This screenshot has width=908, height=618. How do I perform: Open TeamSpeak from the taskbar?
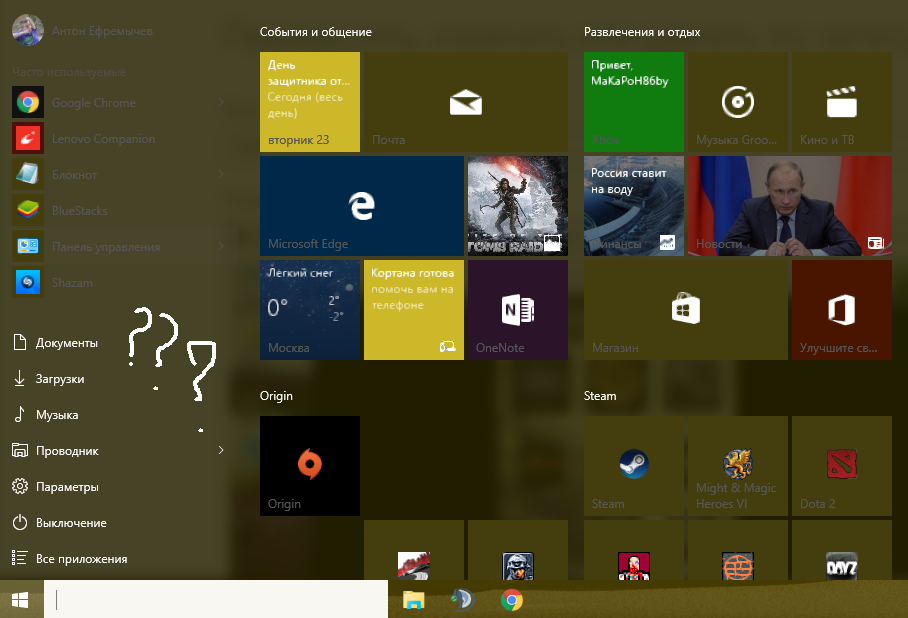(x=463, y=600)
